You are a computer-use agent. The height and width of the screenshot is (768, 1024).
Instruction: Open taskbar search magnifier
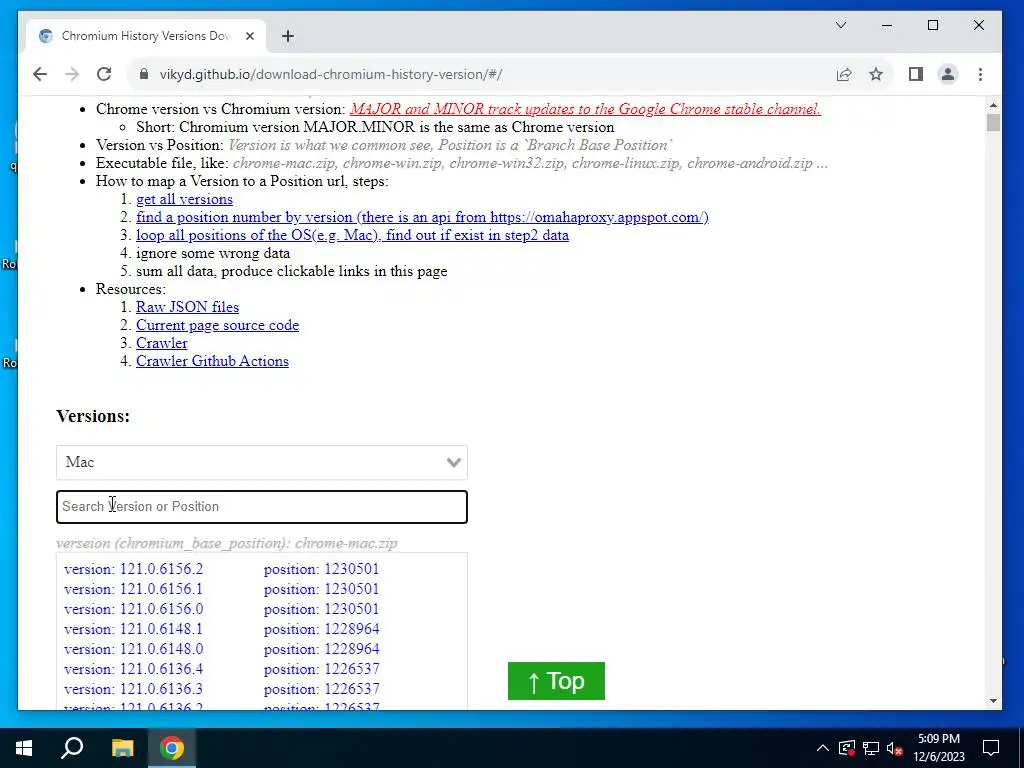click(x=72, y=748)
